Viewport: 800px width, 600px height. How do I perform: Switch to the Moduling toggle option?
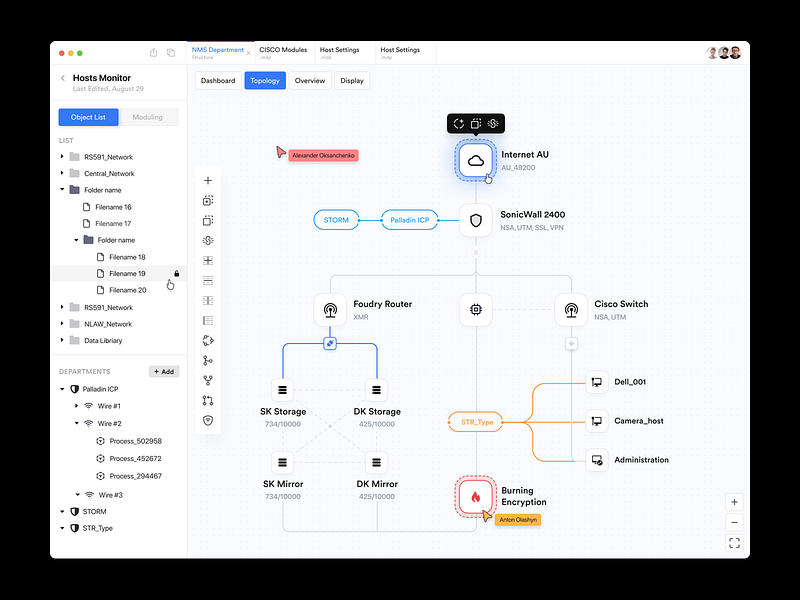coord(148,117)
